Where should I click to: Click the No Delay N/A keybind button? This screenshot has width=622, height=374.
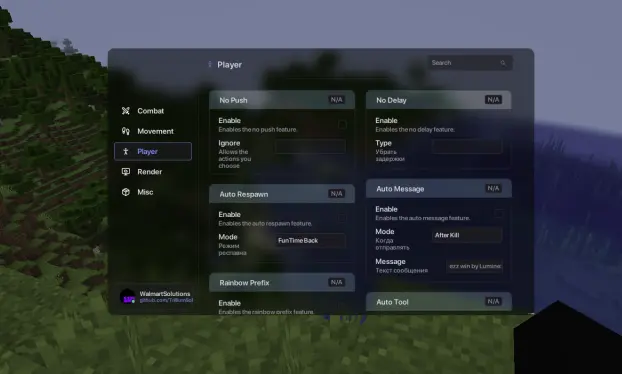pyautogui.click(x=493, y=100)
